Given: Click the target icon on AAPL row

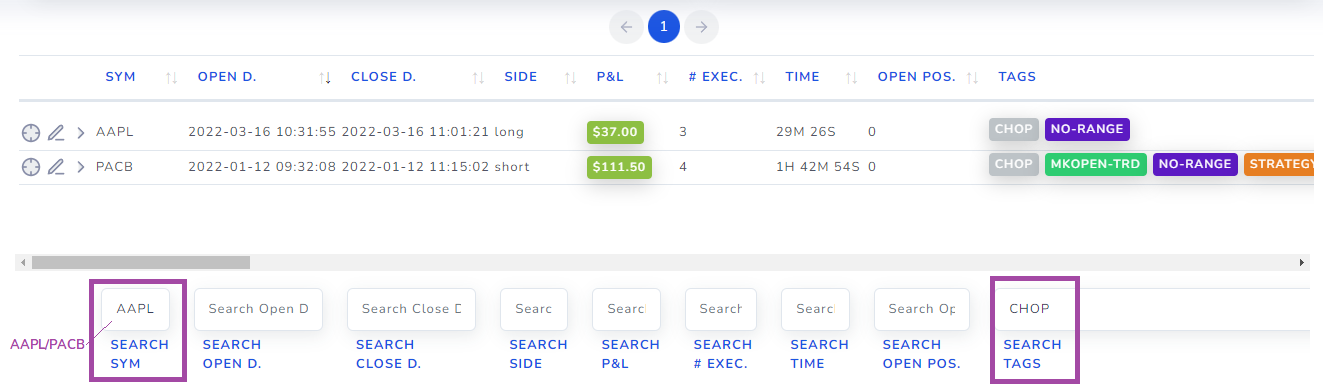Looking at the screenshot, I should pyautogui.click(x=31, y=132).
